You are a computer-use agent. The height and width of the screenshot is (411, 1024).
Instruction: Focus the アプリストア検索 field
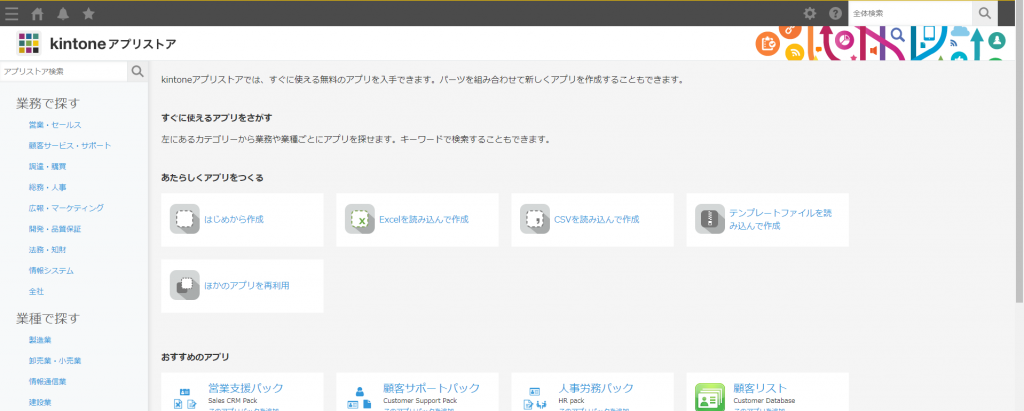[x=63, y=71]
